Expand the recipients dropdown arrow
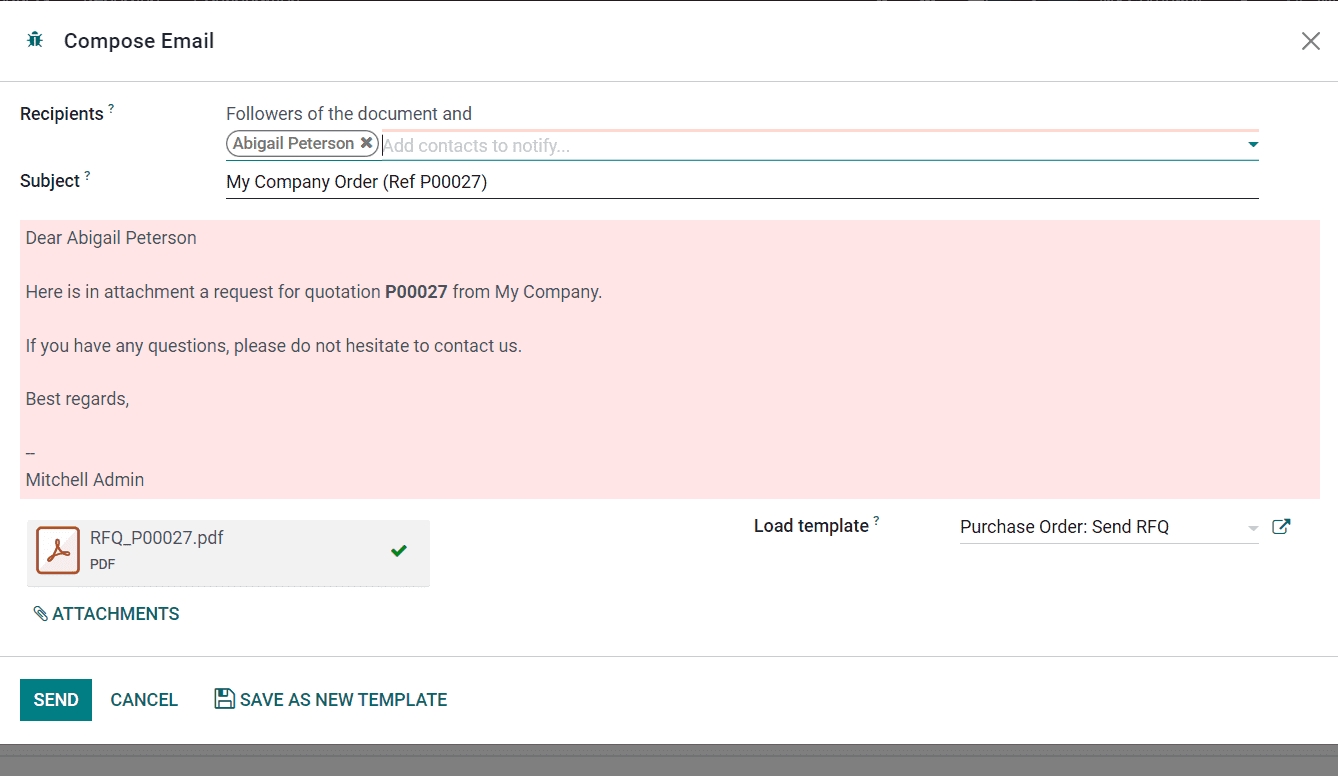The width and height of the screenshot is (1338, 776). tap(1252, 145)
